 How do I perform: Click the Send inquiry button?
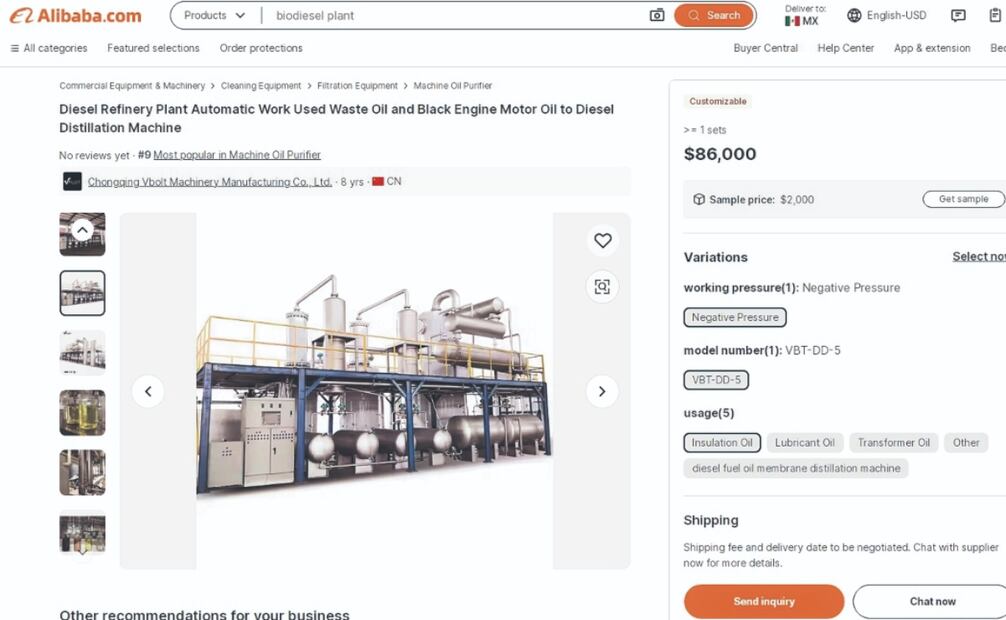(764, 601)
